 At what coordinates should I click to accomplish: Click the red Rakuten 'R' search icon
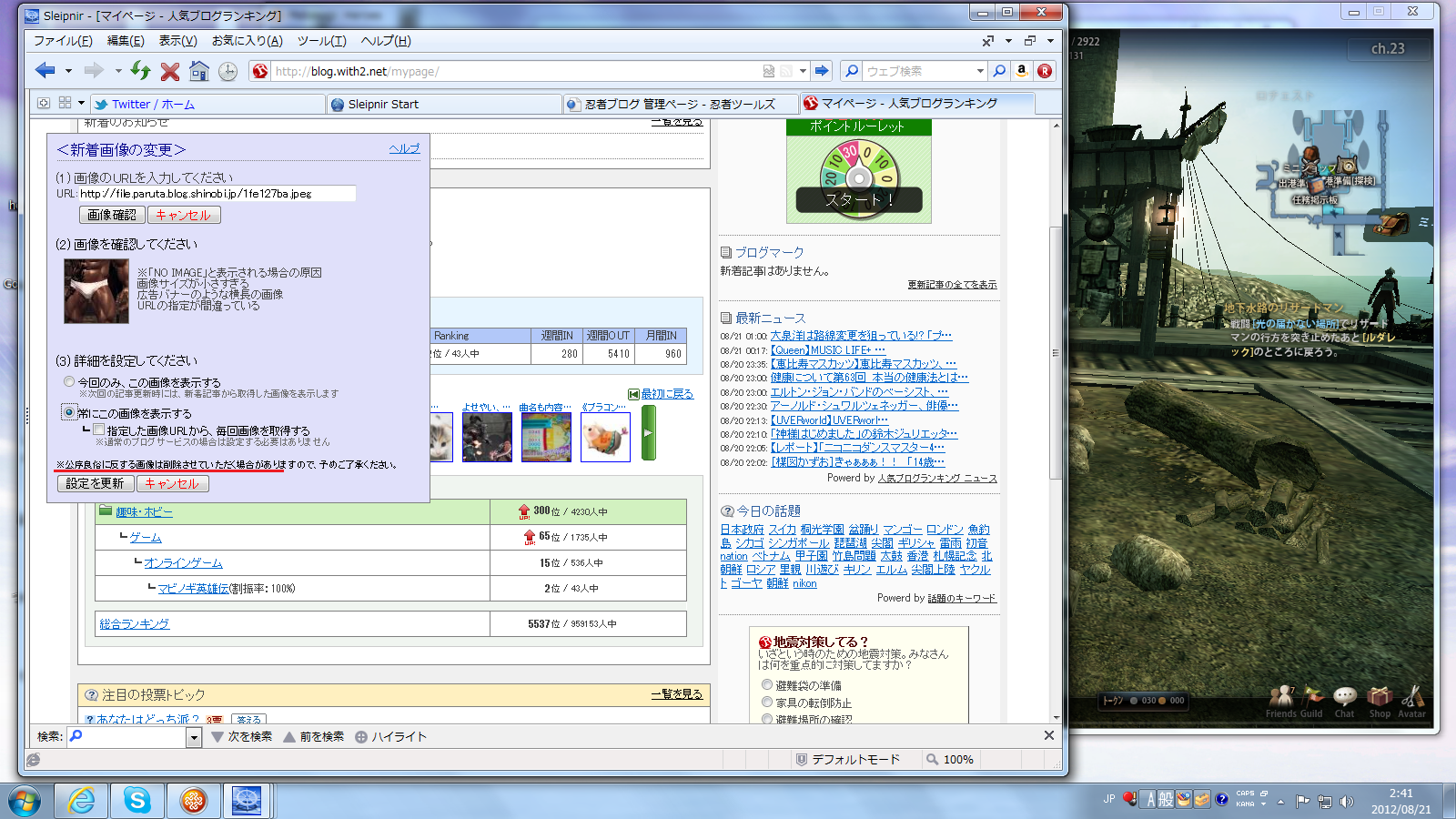1045,71
